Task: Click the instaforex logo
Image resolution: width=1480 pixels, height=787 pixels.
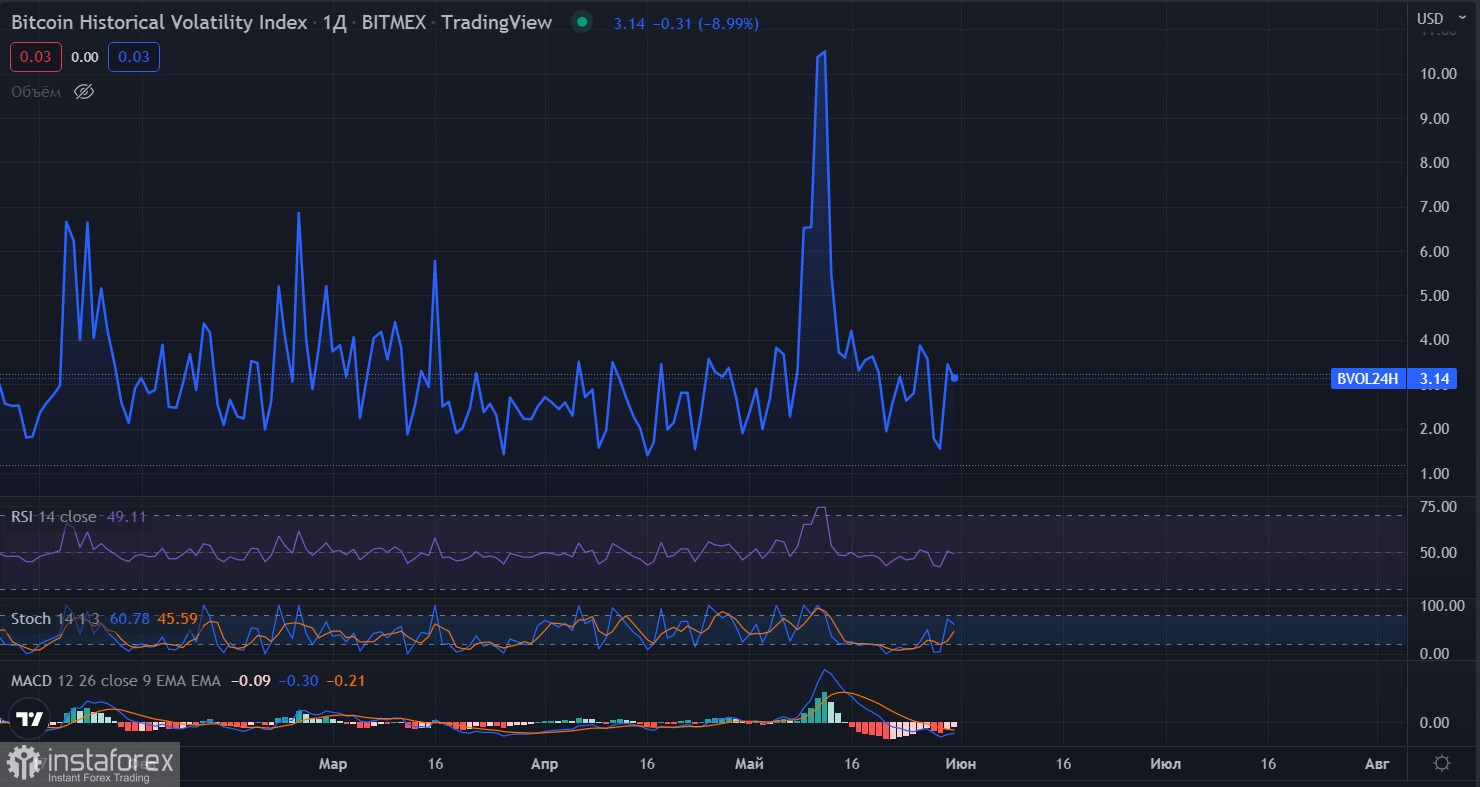Action: pyautogui.click(x=91, y=764)
